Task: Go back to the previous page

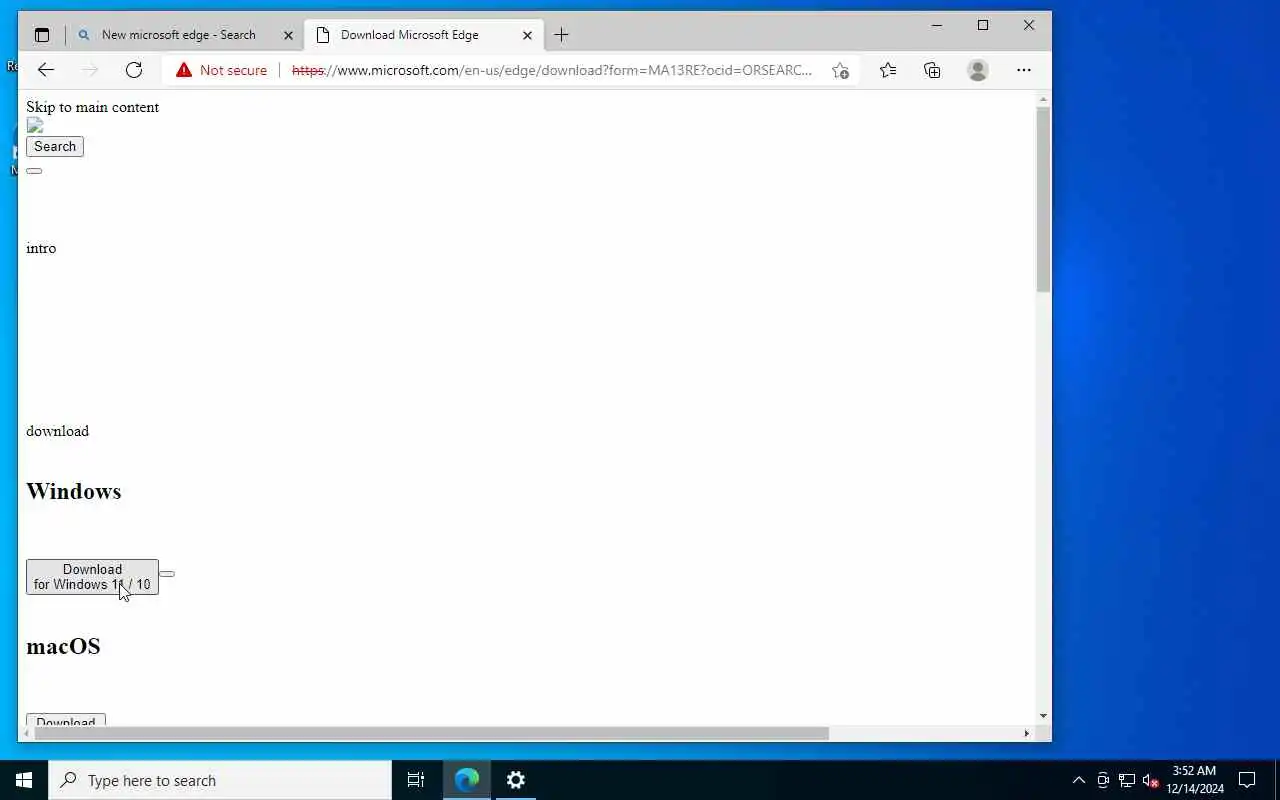Action: (x=46, y=70)
